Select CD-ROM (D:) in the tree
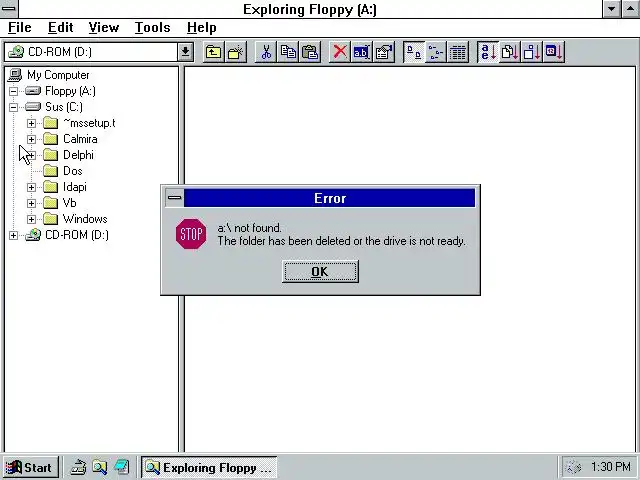The width and height of the screenshot is (640, 480). pos(77,235)
